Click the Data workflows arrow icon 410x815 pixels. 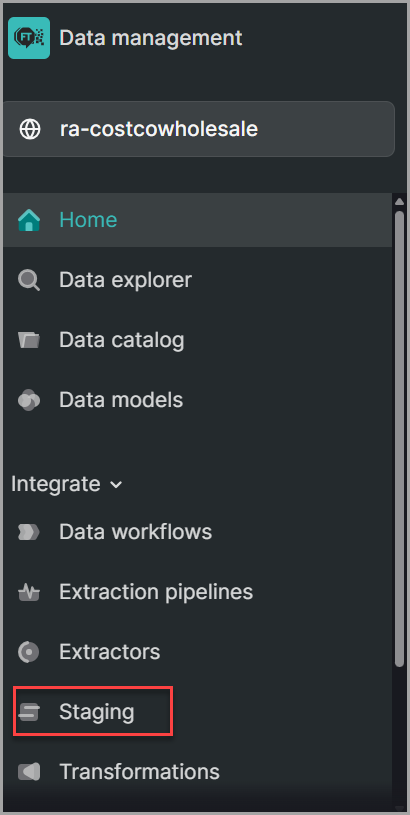[x=29, y=532]
